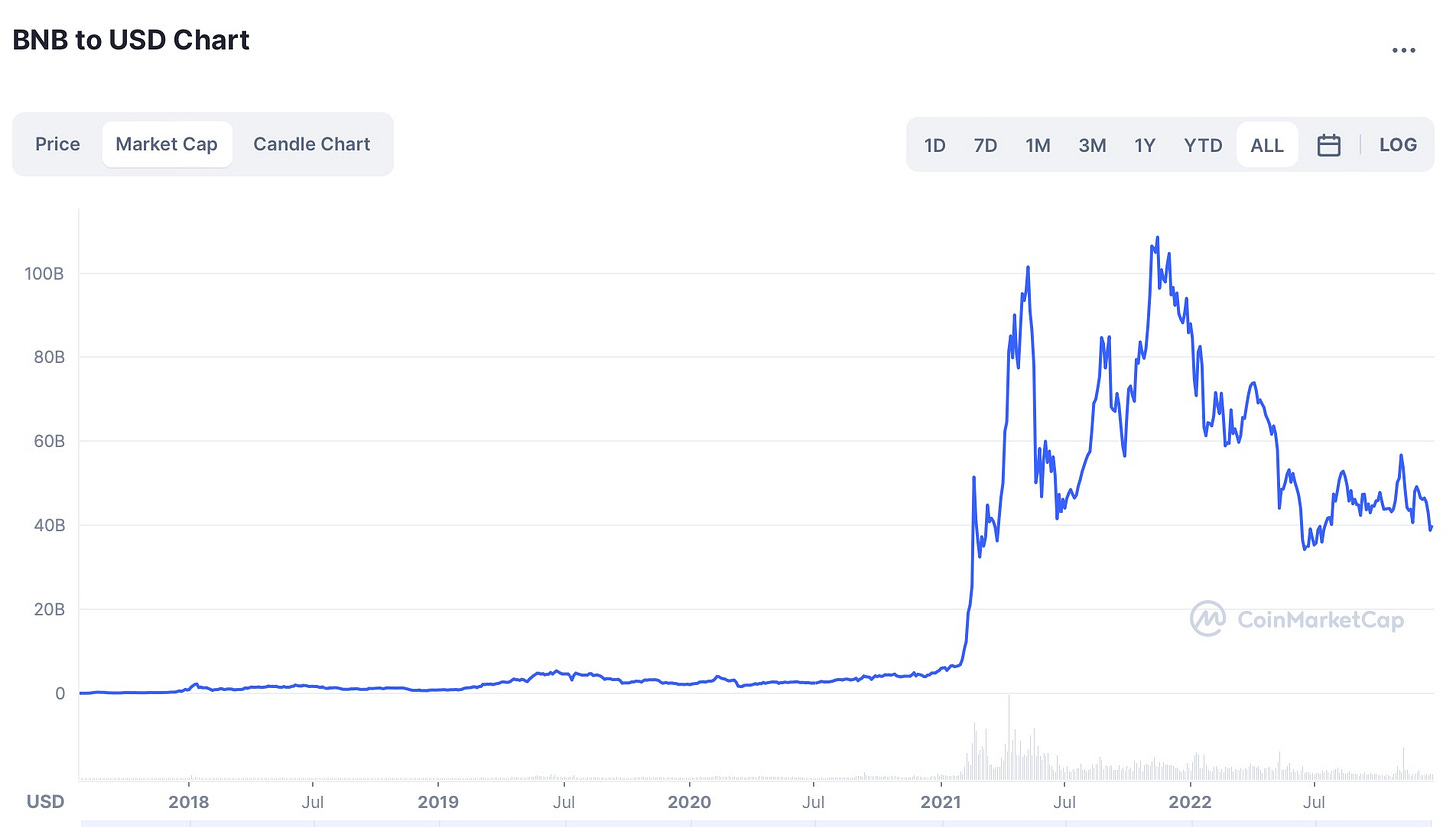Click the tallest volume bar in 2021
1456x827 pixels.
tap(1009, 737)
